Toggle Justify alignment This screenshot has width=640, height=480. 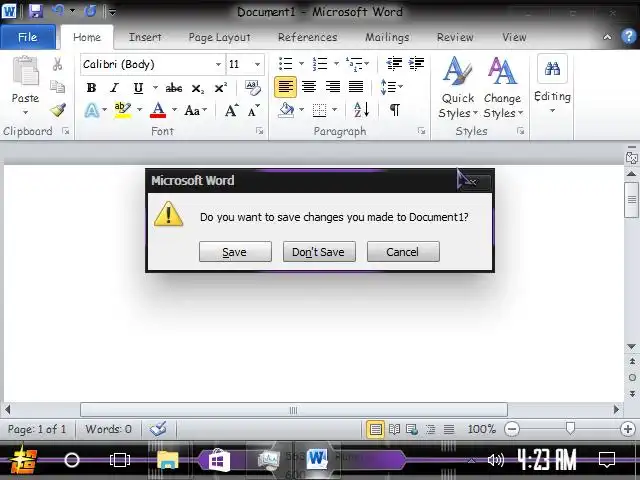(356, 87)
